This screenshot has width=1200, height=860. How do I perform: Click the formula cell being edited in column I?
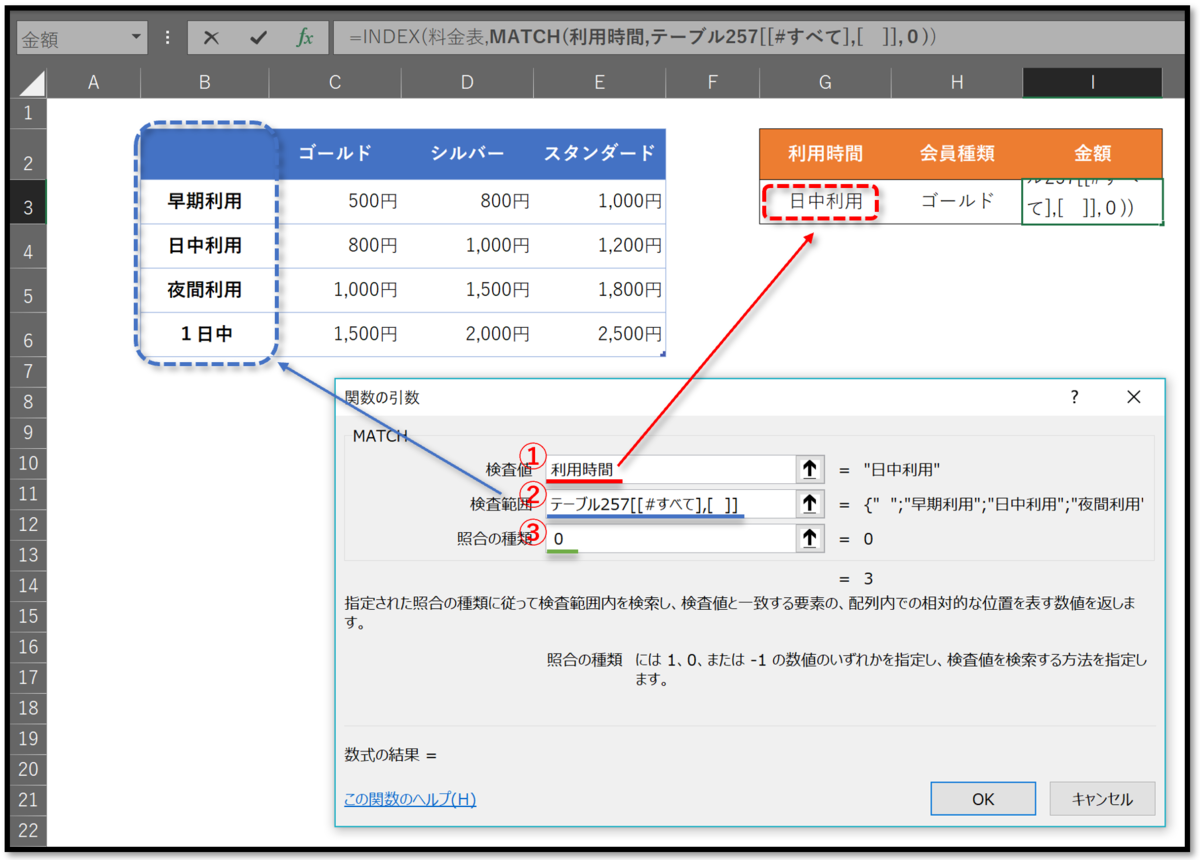tap(1092, 201)
